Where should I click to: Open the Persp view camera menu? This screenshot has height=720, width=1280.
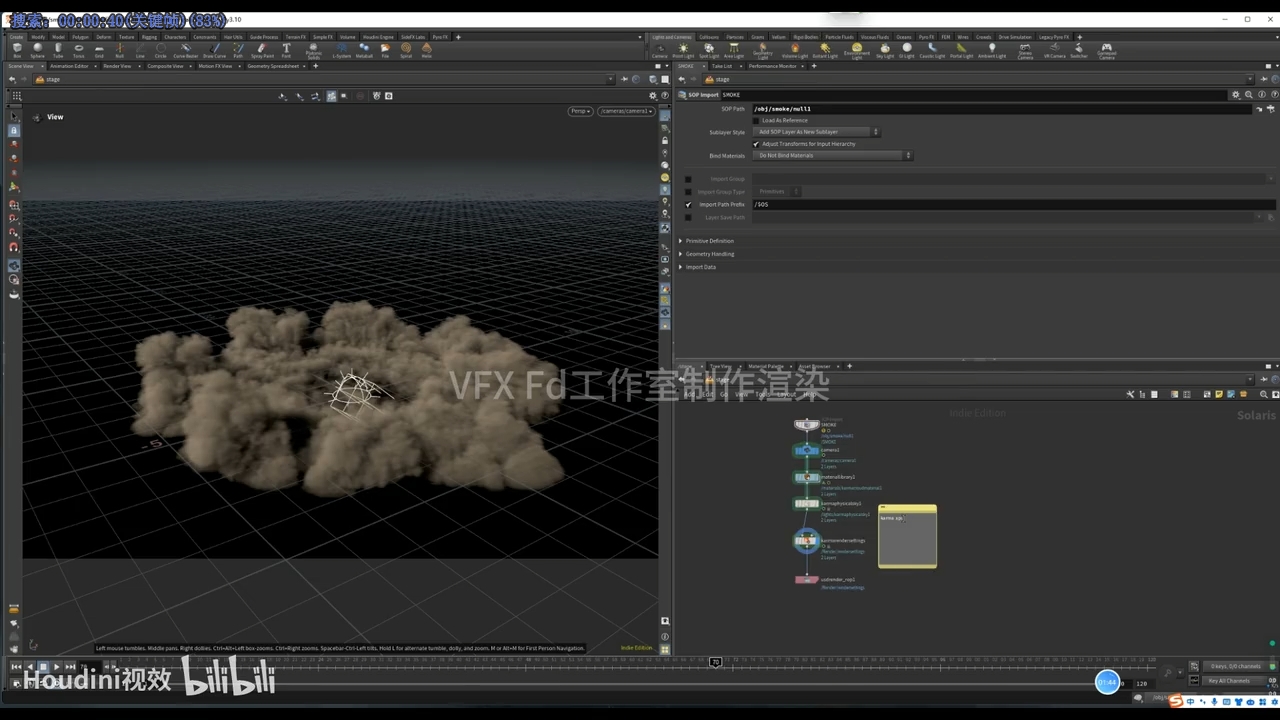coord(579,111)
